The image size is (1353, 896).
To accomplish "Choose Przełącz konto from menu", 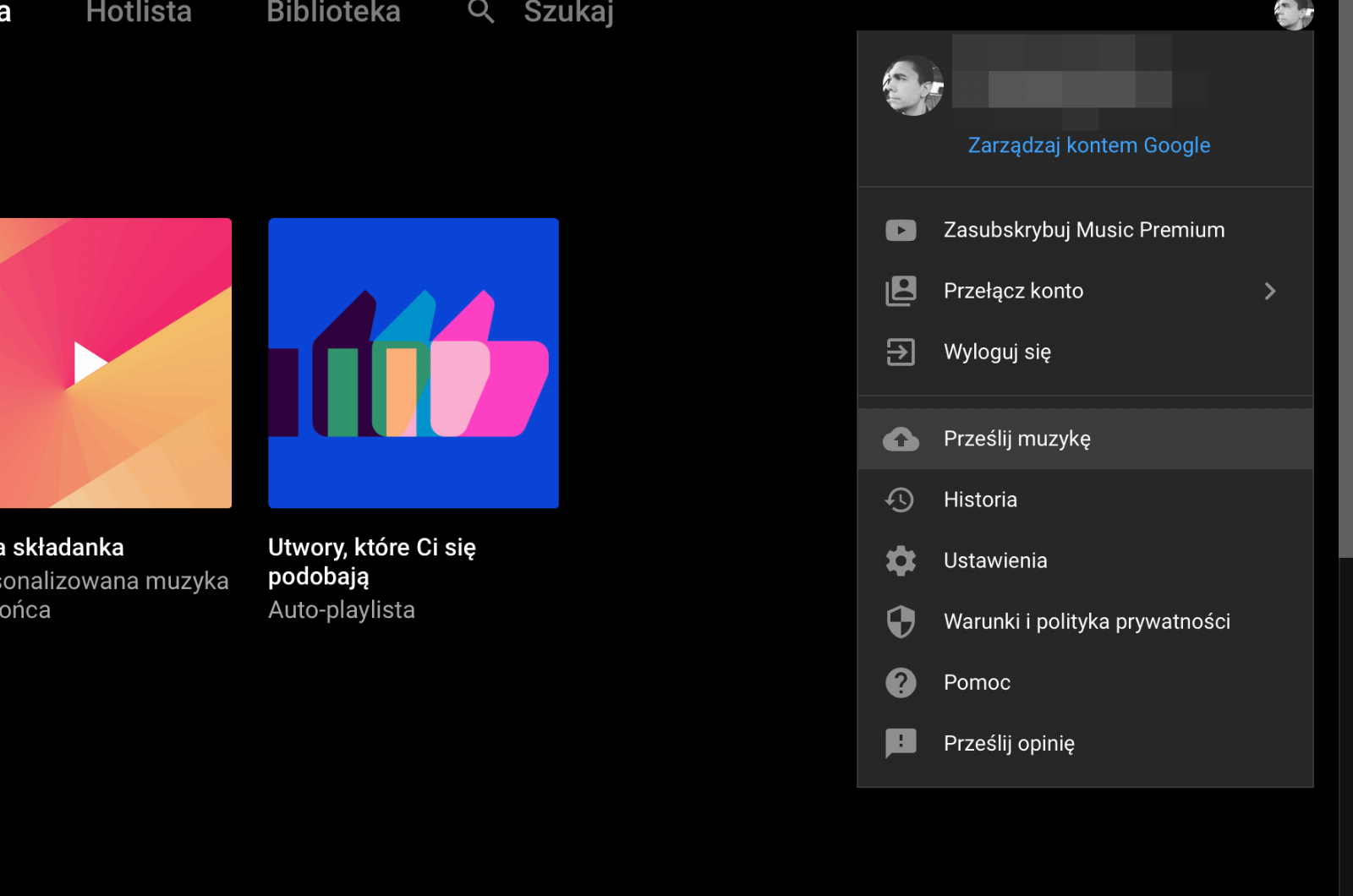I will pyautogui.click(x=1085, y=291).
